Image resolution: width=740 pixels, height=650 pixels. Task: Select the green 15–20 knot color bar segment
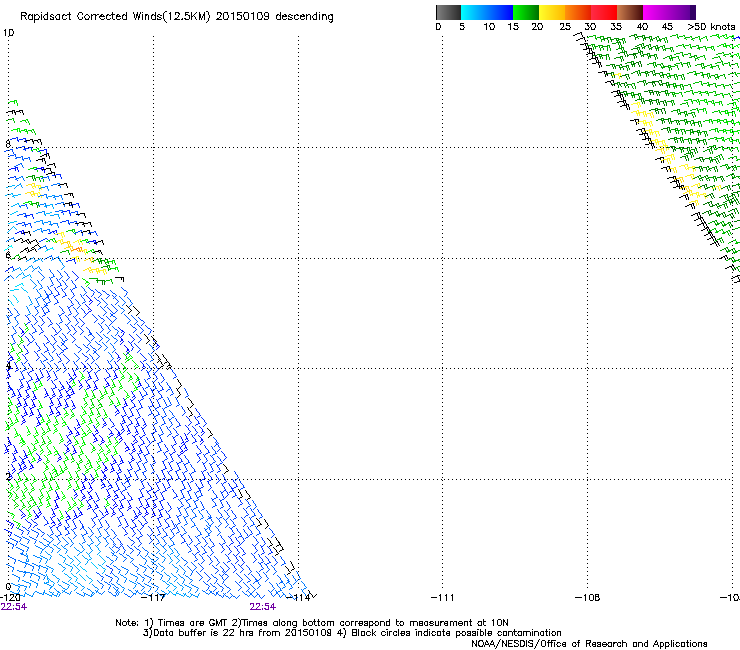click(526, 12)
